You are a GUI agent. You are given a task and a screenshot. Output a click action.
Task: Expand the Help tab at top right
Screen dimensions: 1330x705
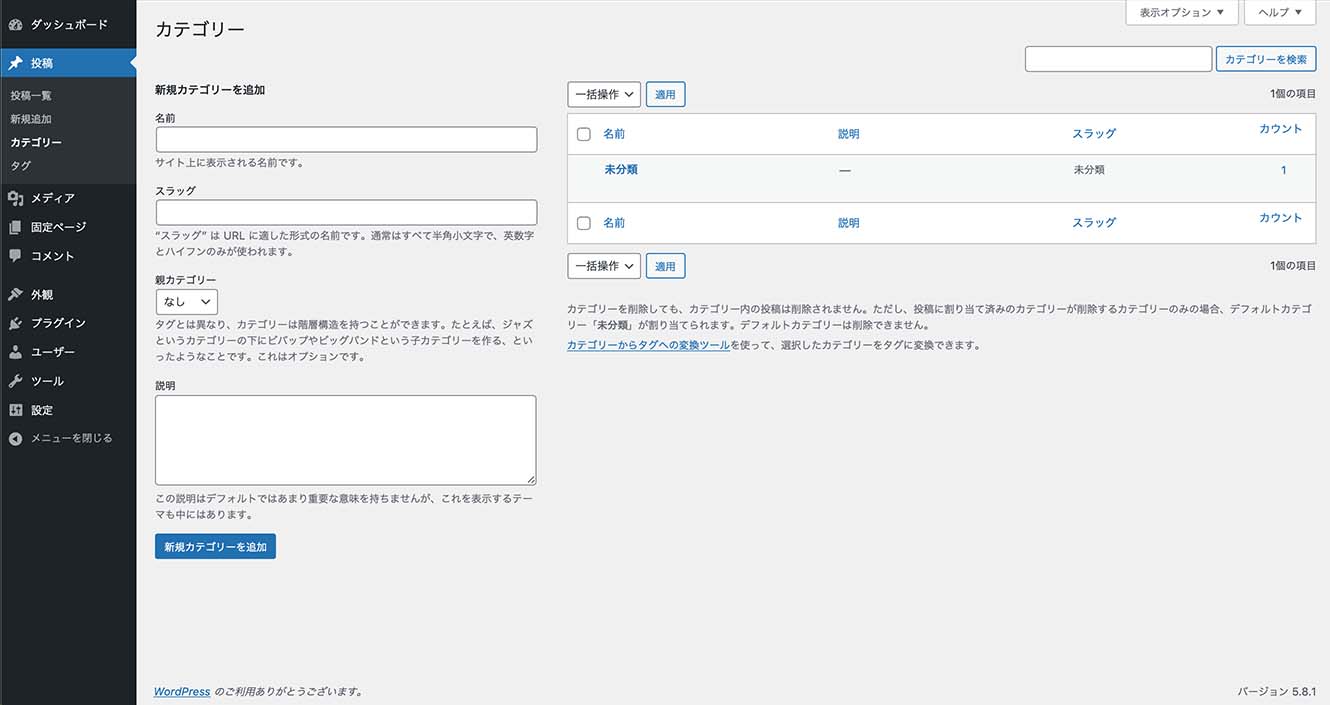coord(1279,13)
